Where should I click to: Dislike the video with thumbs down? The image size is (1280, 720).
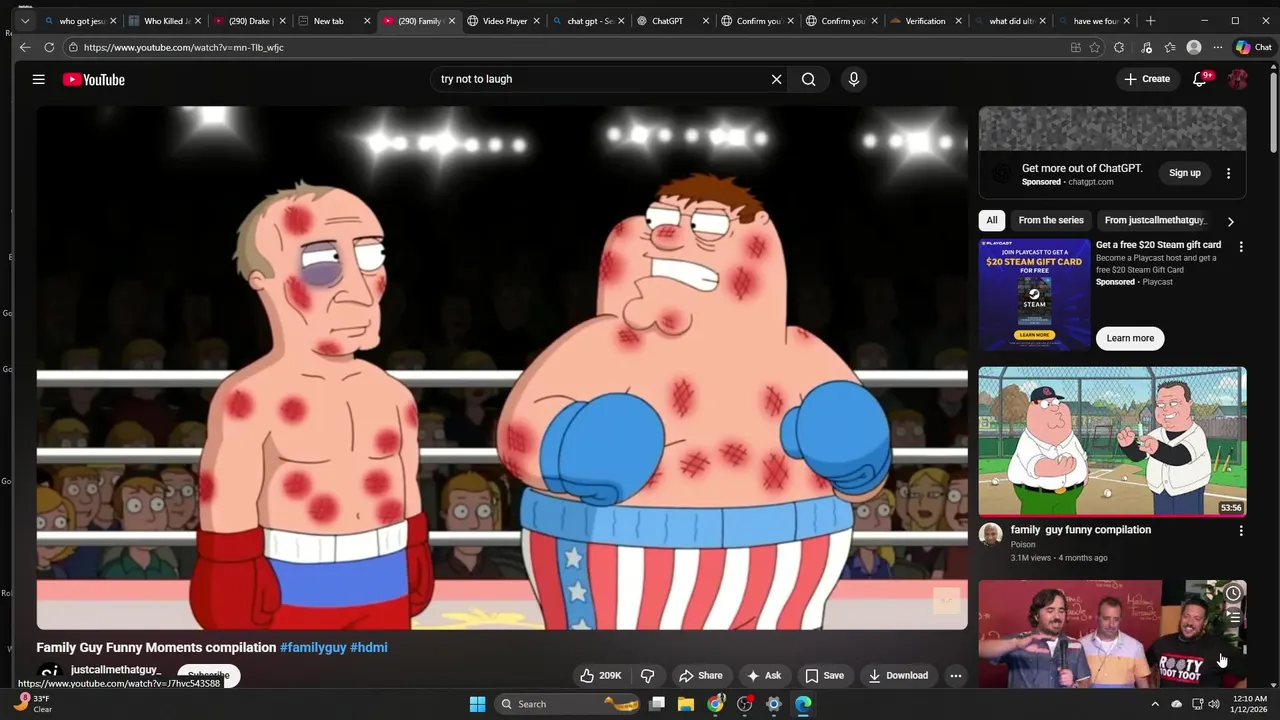tap(647, 675)
